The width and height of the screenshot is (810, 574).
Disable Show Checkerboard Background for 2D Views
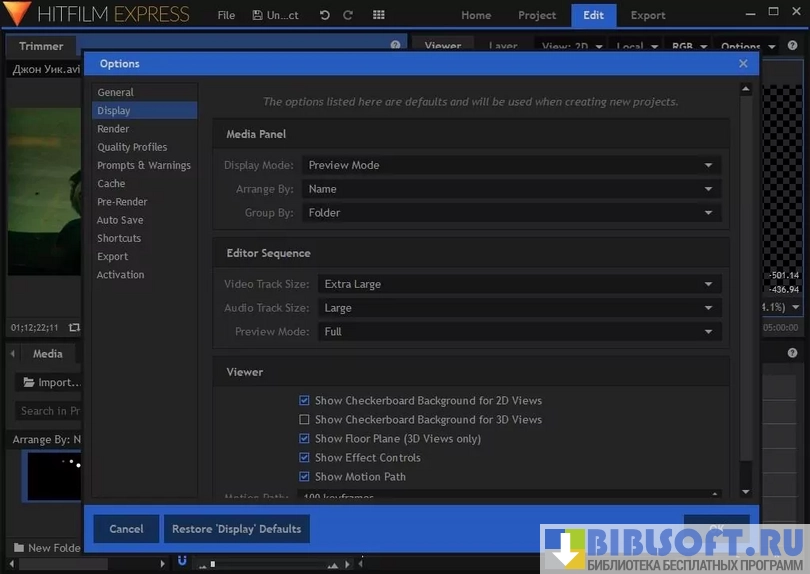(x=304, y=401)
